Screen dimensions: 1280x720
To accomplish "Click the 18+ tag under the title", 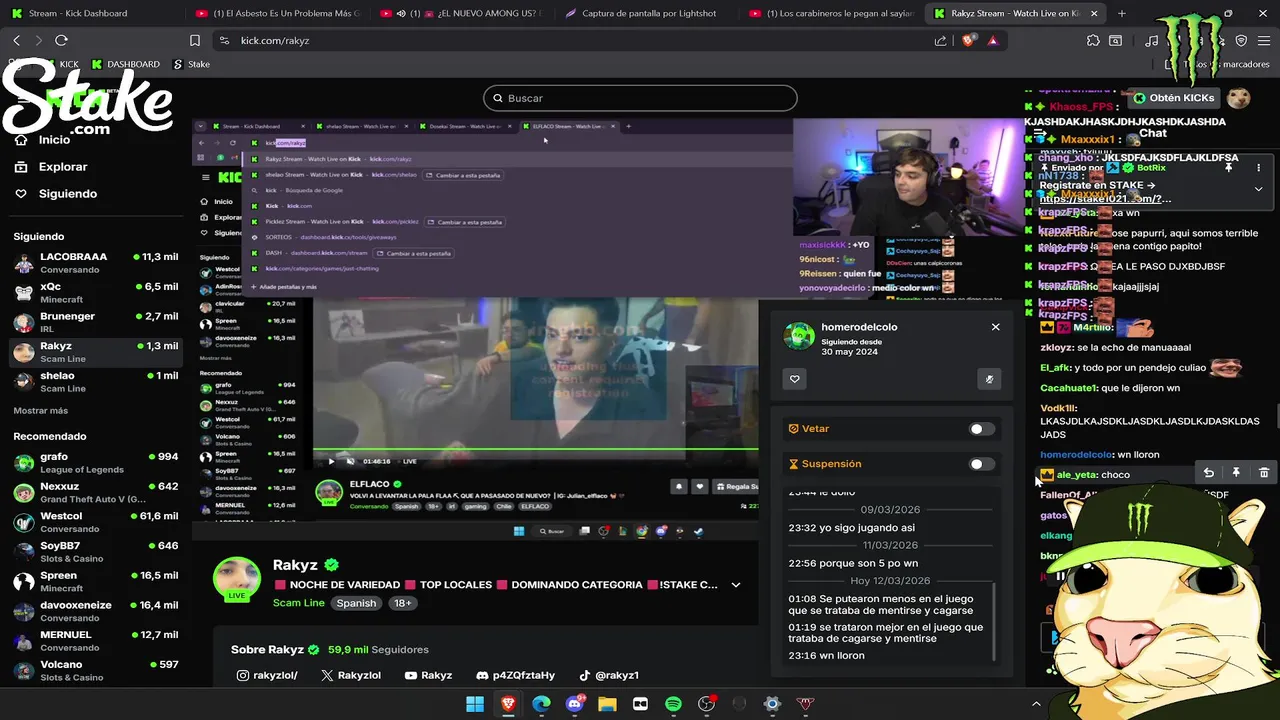I will click(402, 603).
